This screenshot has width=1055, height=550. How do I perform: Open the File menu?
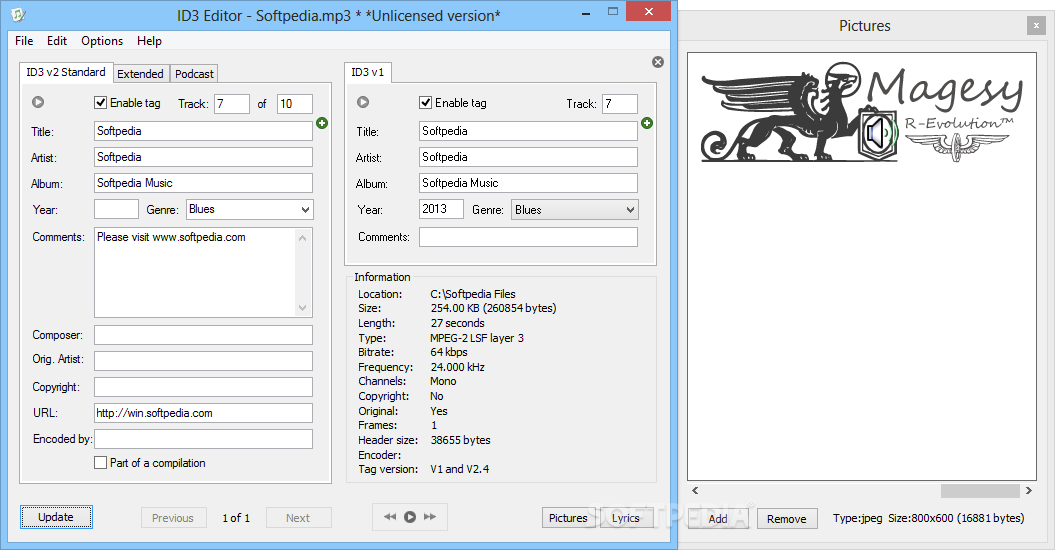click(x=24, y=40)
